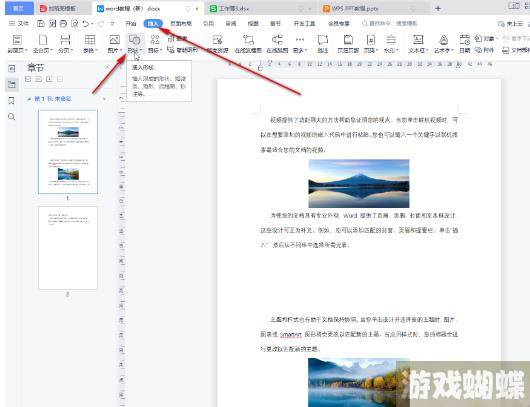Switch to the 视图 view tab

tap(253, 23)
